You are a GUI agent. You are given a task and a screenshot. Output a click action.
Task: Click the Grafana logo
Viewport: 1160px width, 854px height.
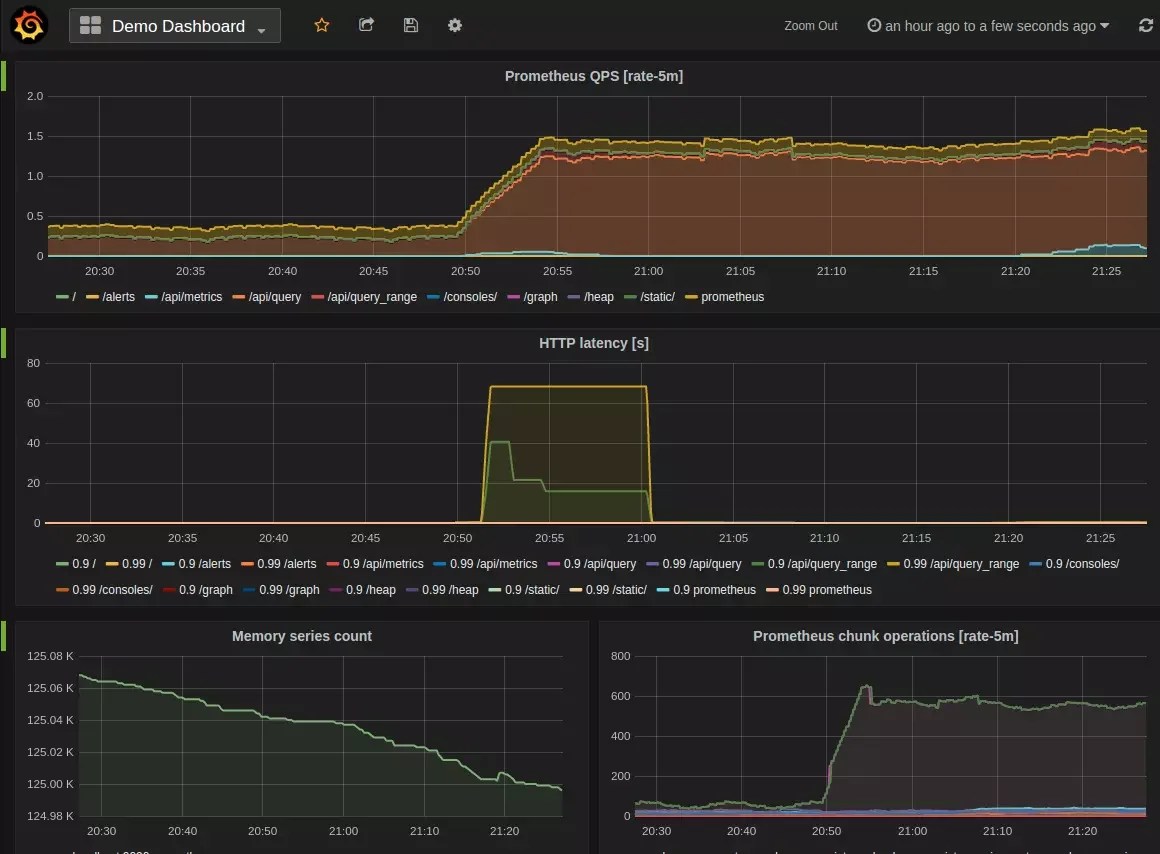(28, 25)
